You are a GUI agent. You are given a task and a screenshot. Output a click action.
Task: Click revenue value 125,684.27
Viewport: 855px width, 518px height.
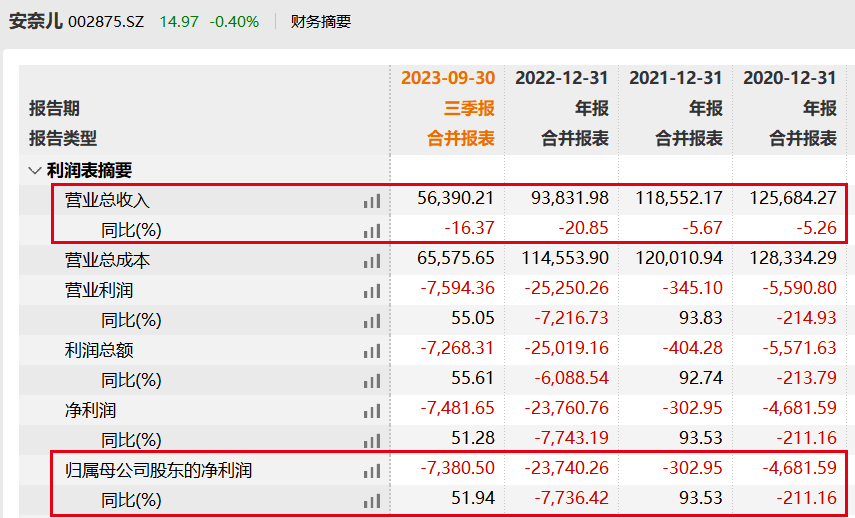pyautogui.click(x=793, y=198)
